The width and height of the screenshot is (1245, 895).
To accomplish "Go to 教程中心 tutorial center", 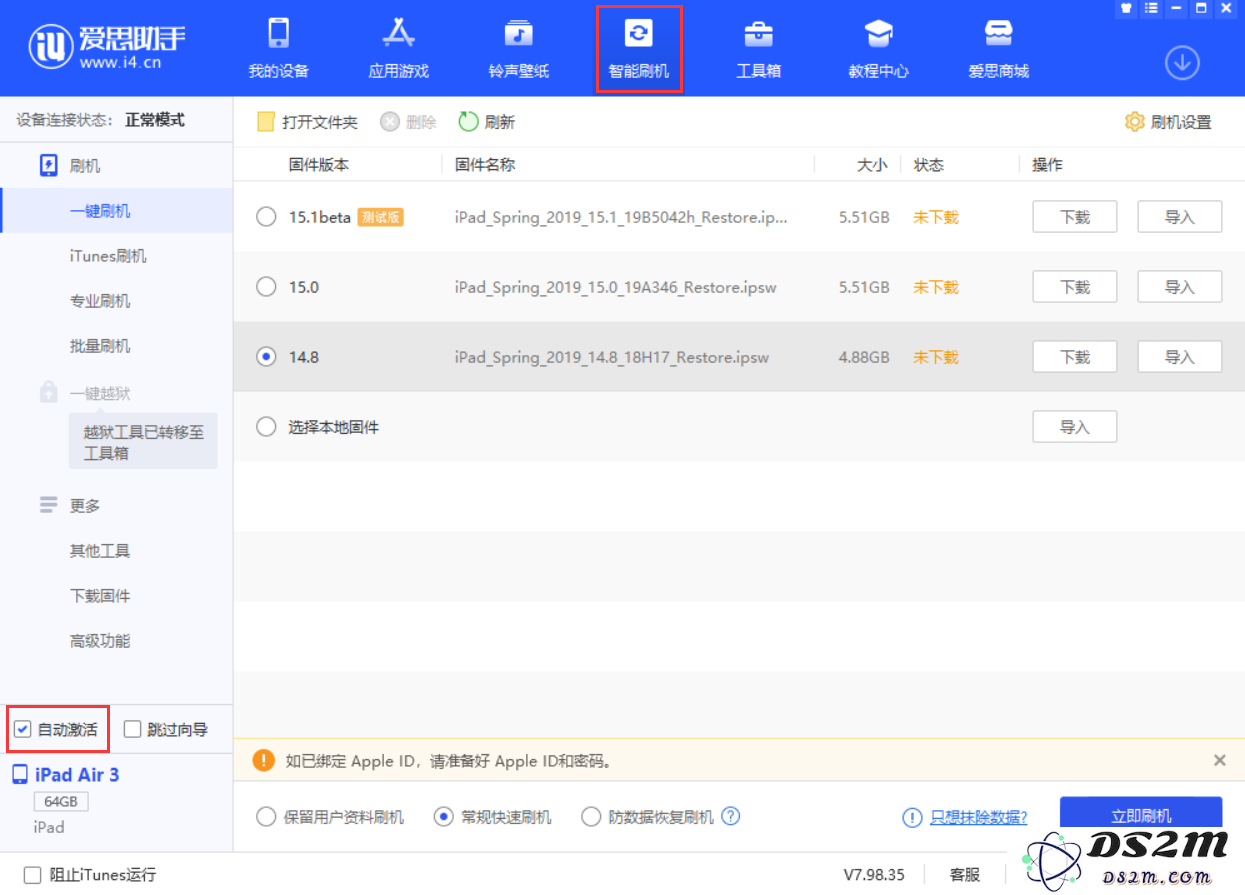I will (x=879, y=48).
